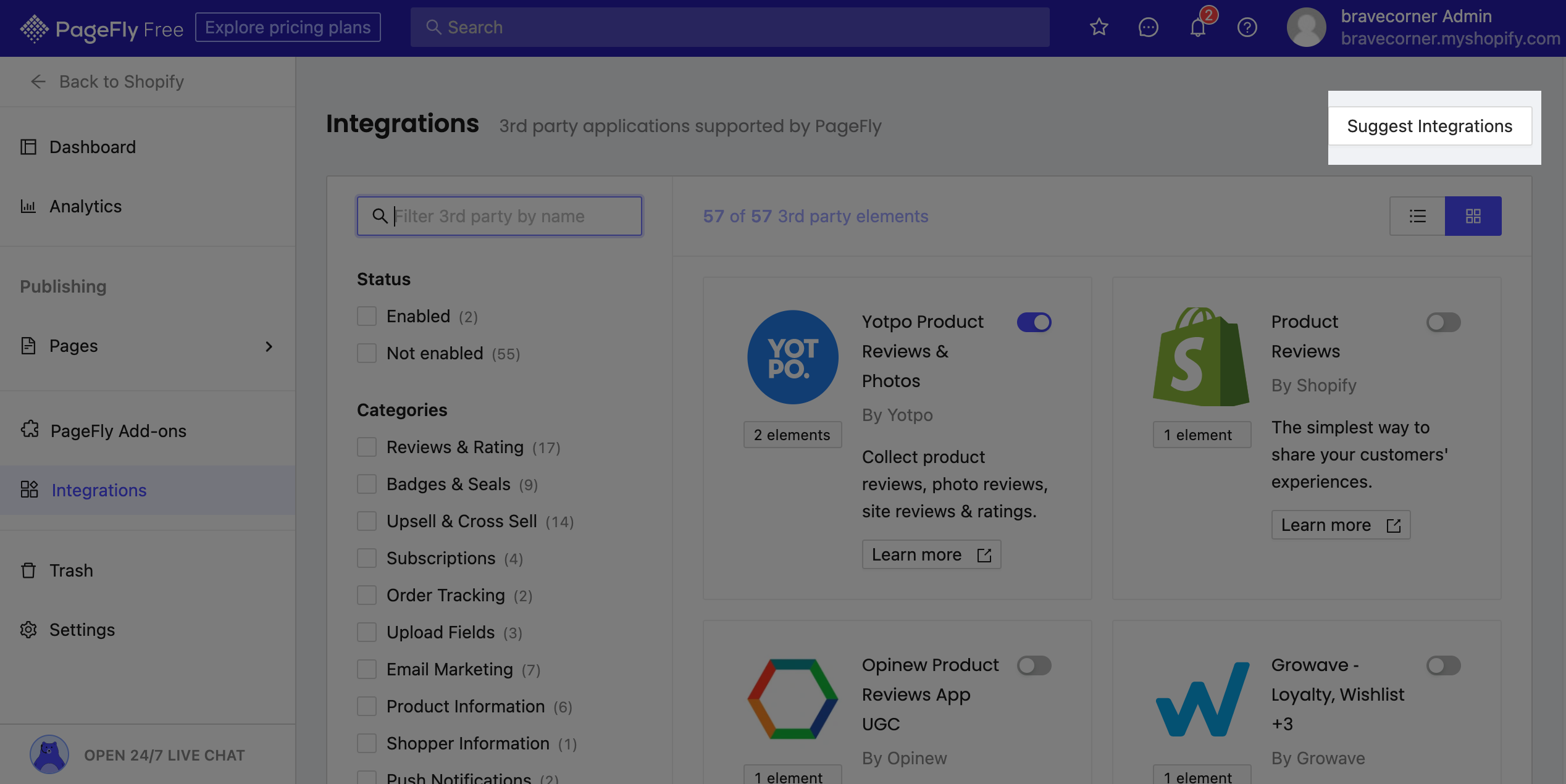
Task: Open the chat bubble icon in header
Action: (1148, 27)
